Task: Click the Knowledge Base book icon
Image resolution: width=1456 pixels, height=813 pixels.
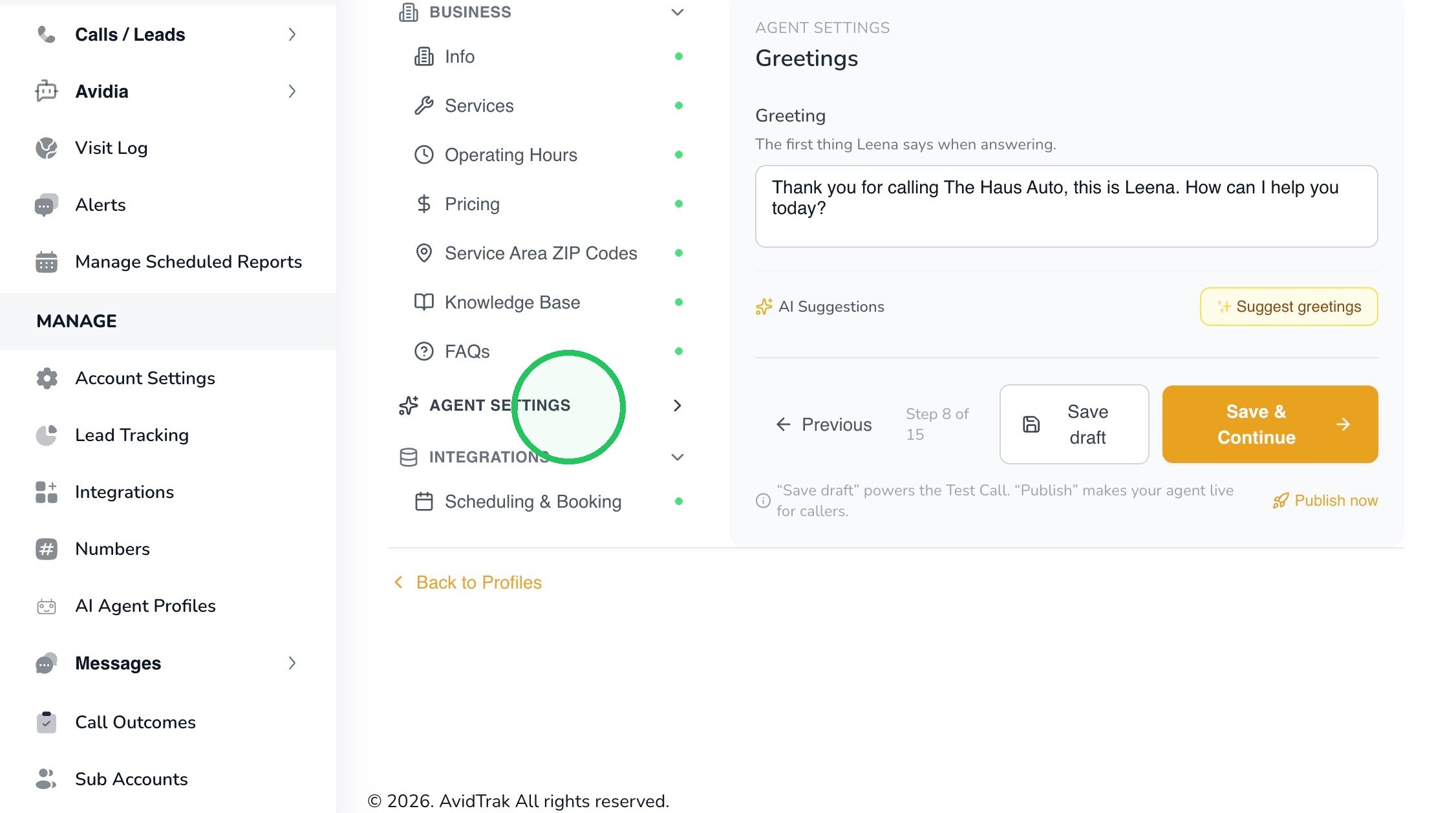Action: [423, 302]
